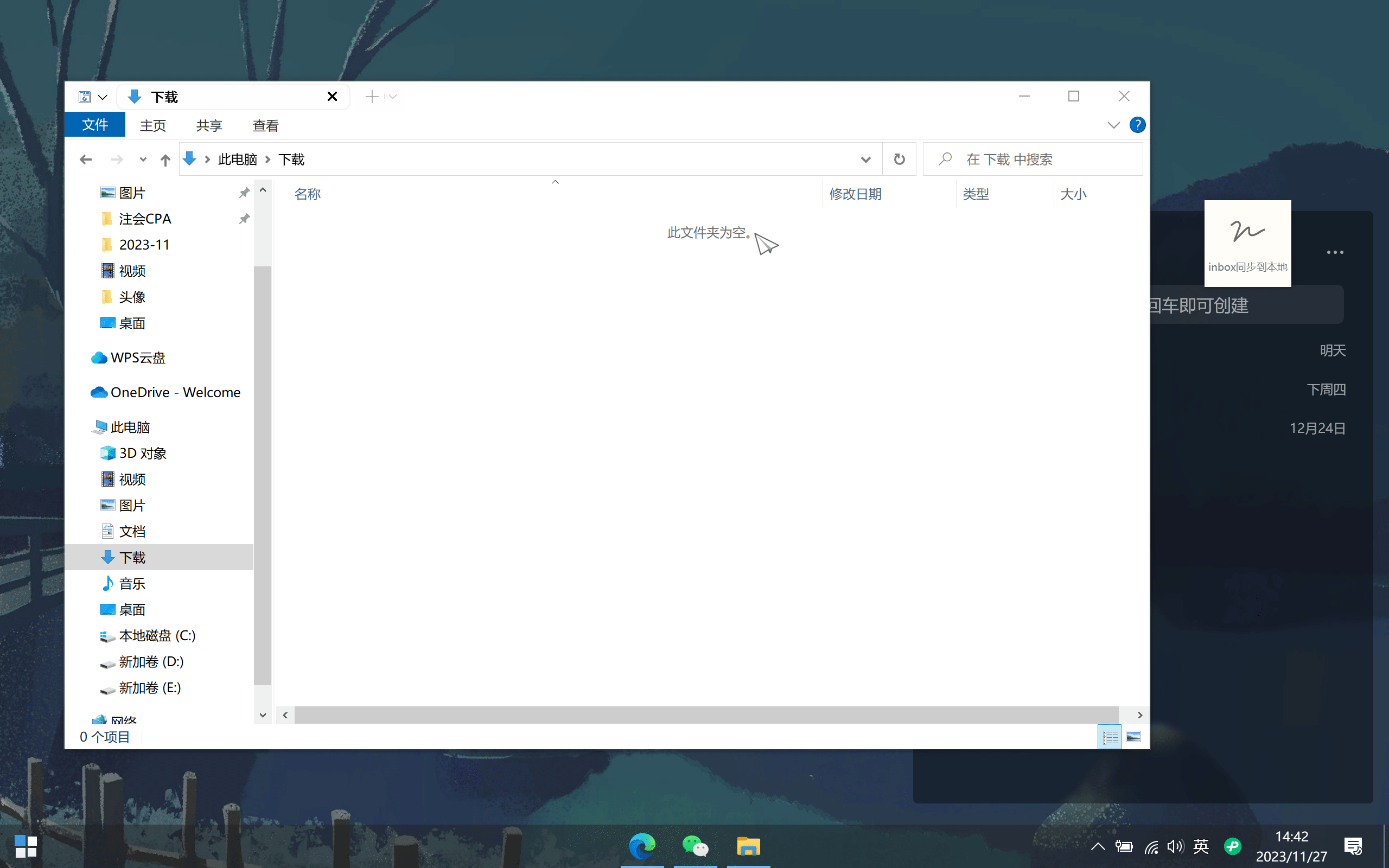Switch to the 查看 ribbon tab

pos(265,125)
